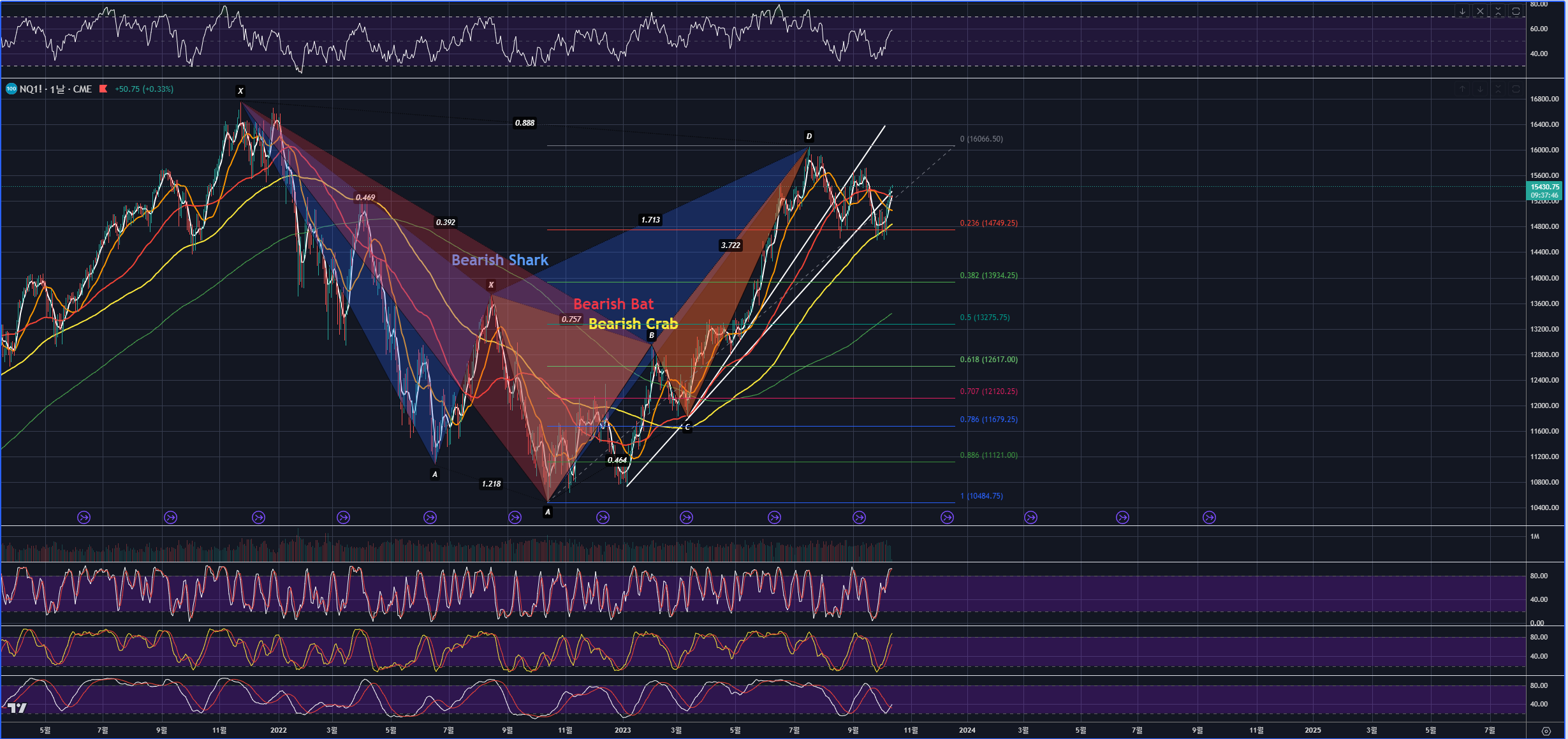1568x739 pixels.
Task: Click the 2024 mark on time axis
Action: click(x=967, y=730)
